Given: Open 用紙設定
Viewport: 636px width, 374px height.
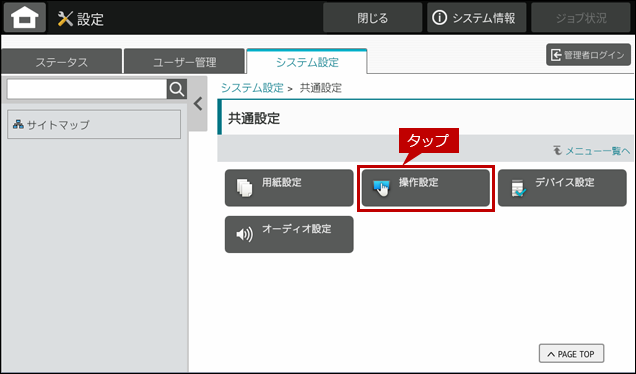Looking at the screenshot, I should pyautogui.click(x=289, y=188).
